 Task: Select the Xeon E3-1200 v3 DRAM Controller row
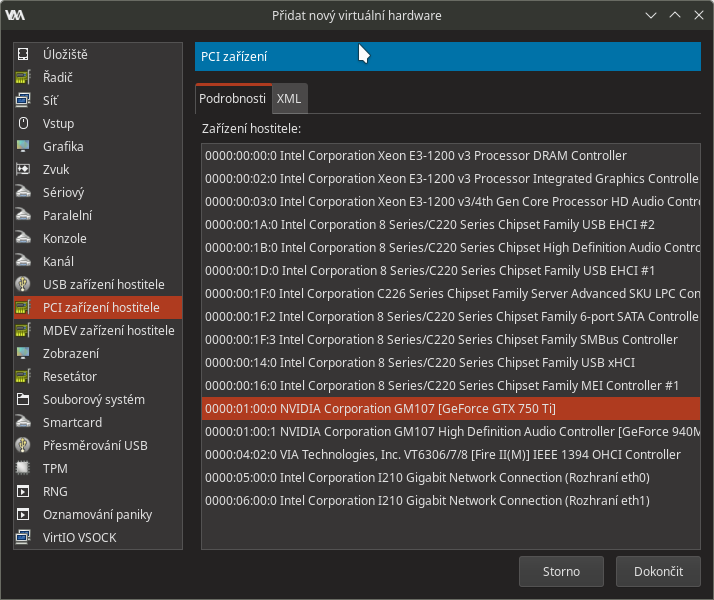(451, 156)
